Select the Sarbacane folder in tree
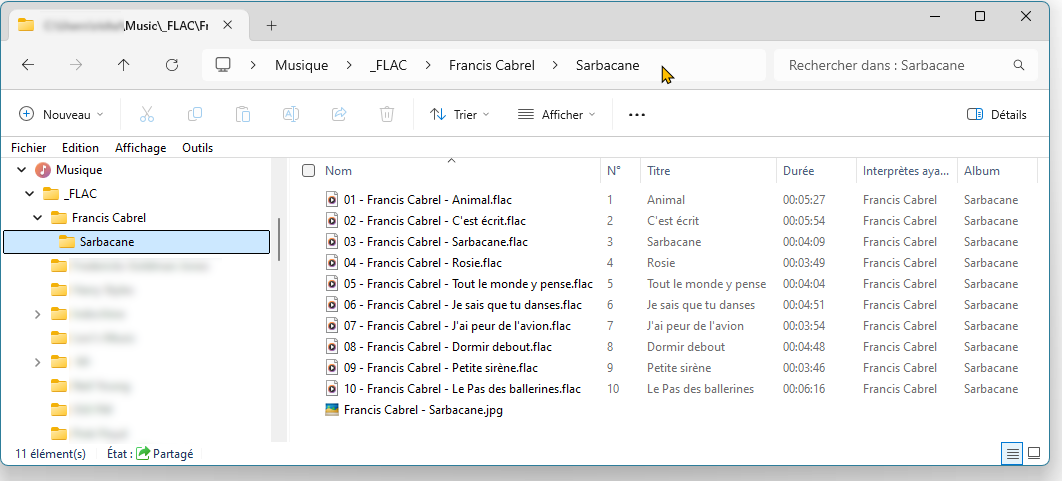 [137, 242]
